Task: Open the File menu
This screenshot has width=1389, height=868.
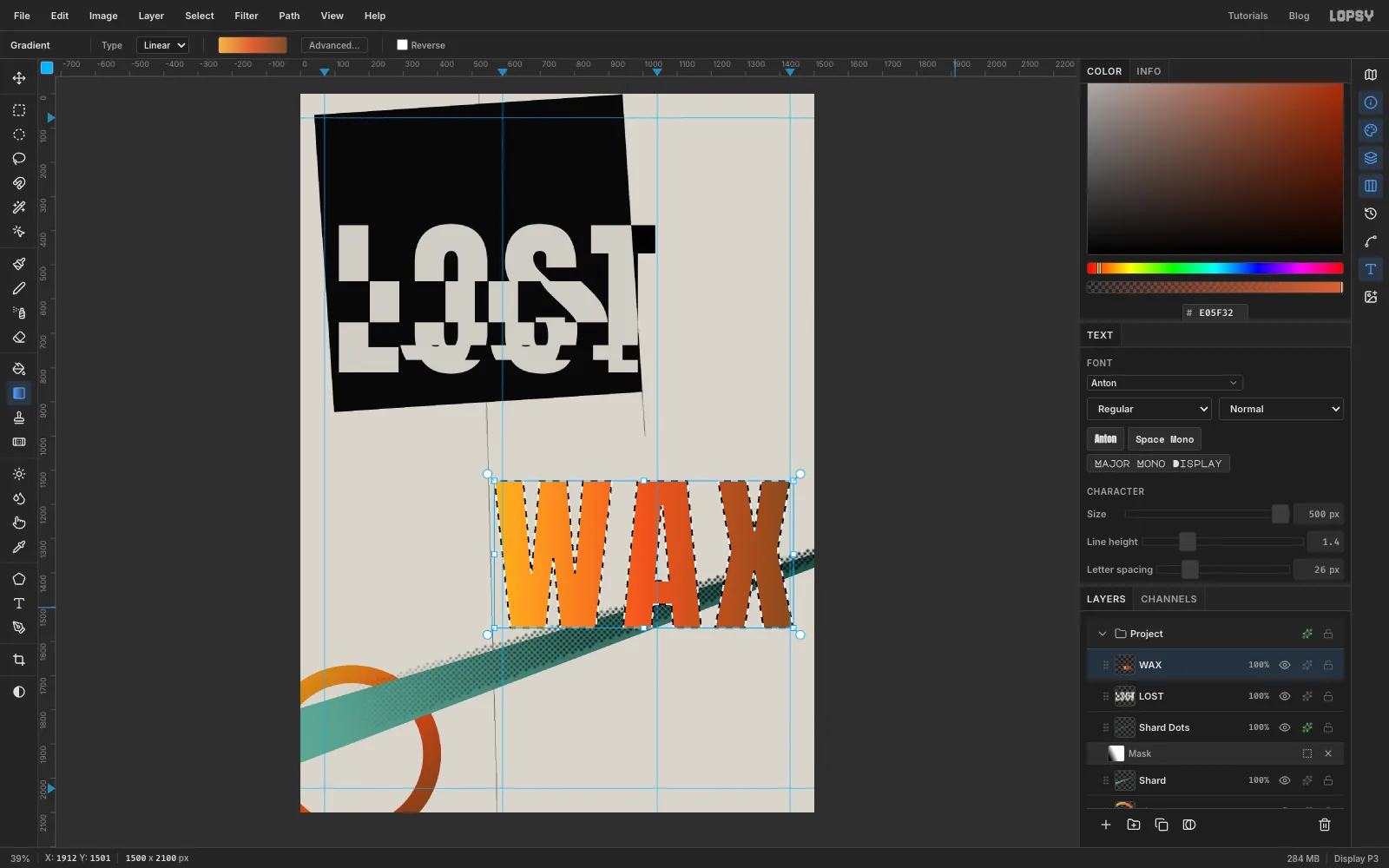Action: click(22, 16)
